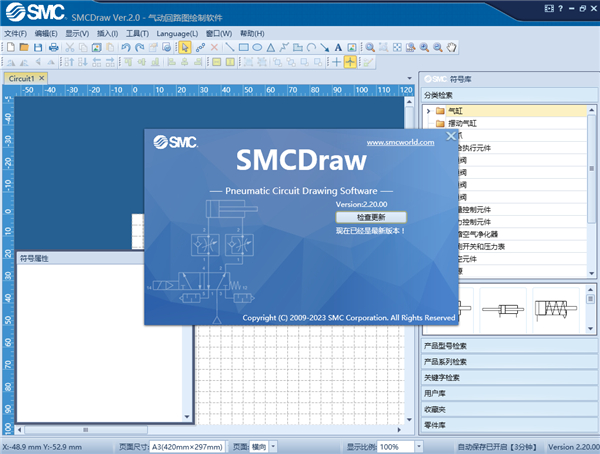Select the Hand pan tool
This screenshot has width=600, height=454.
pyautogui.click(x=451, y=47)
